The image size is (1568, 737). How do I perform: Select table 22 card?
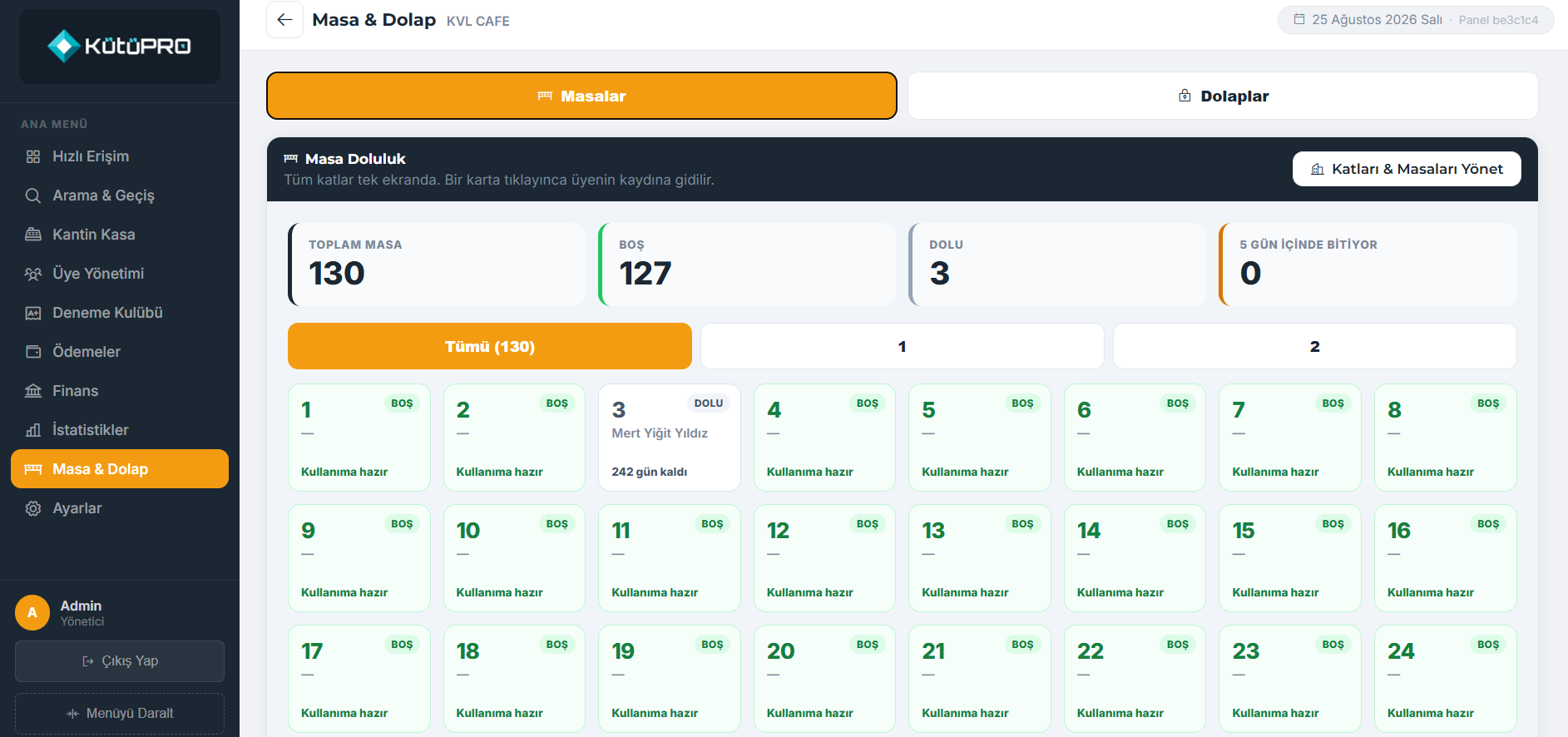1135,679
